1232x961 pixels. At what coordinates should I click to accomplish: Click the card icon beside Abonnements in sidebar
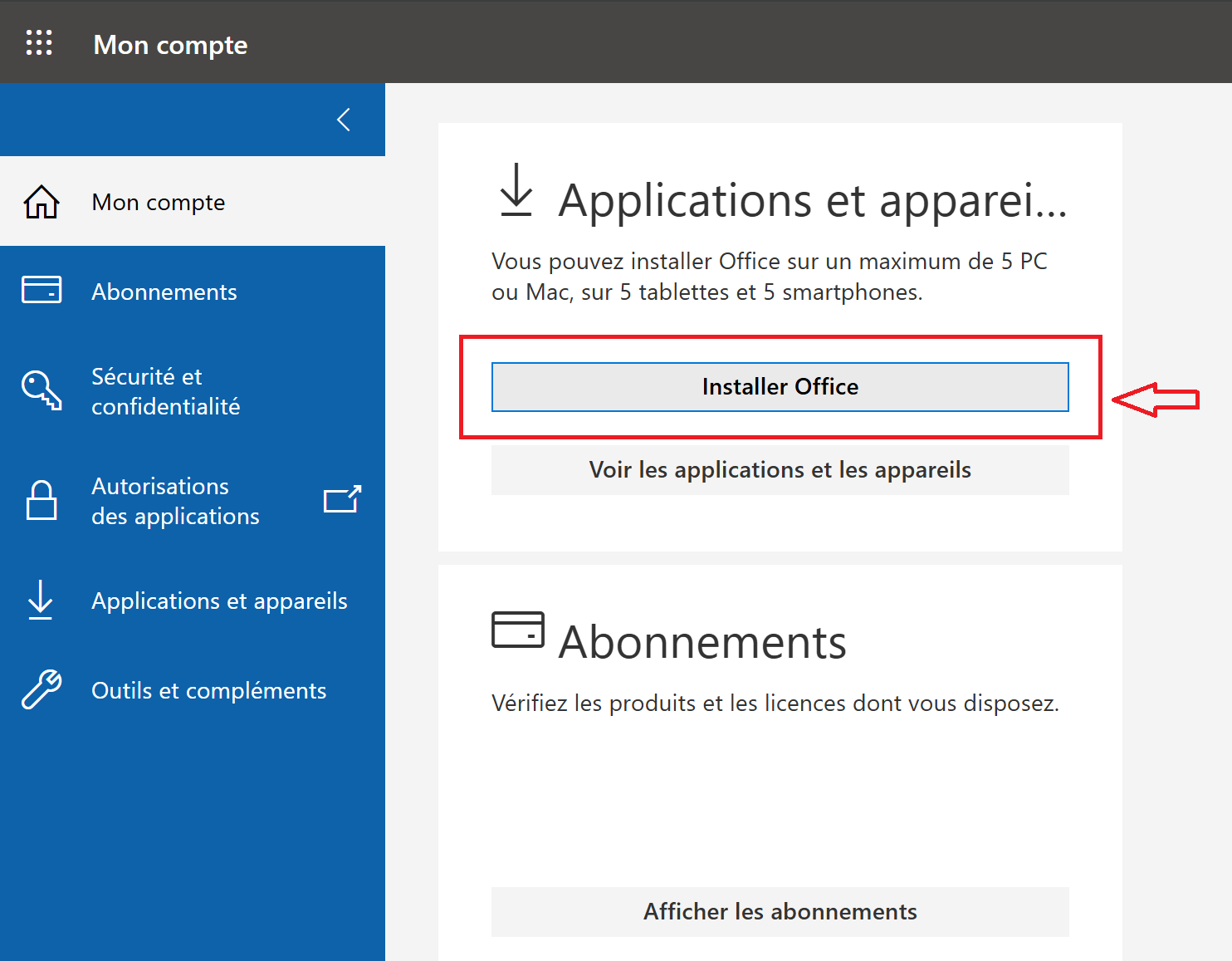point(42,290)
